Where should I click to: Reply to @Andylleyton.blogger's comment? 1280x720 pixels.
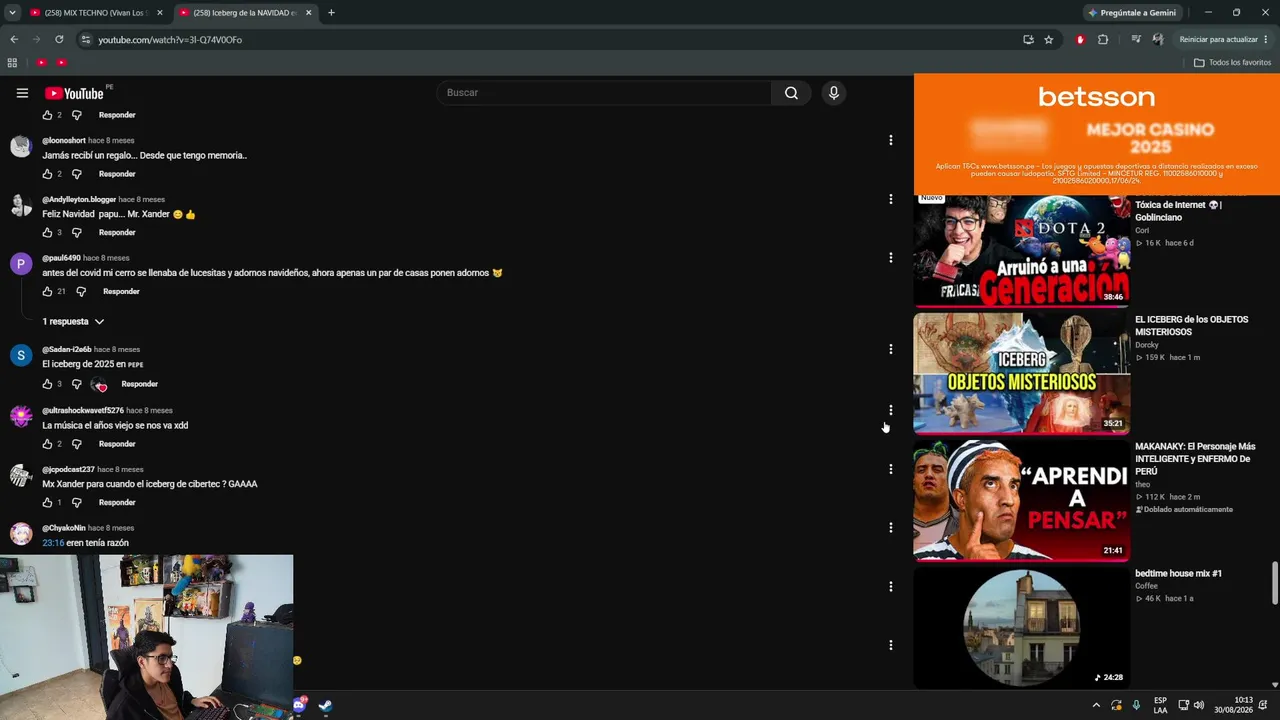(117, 233)
